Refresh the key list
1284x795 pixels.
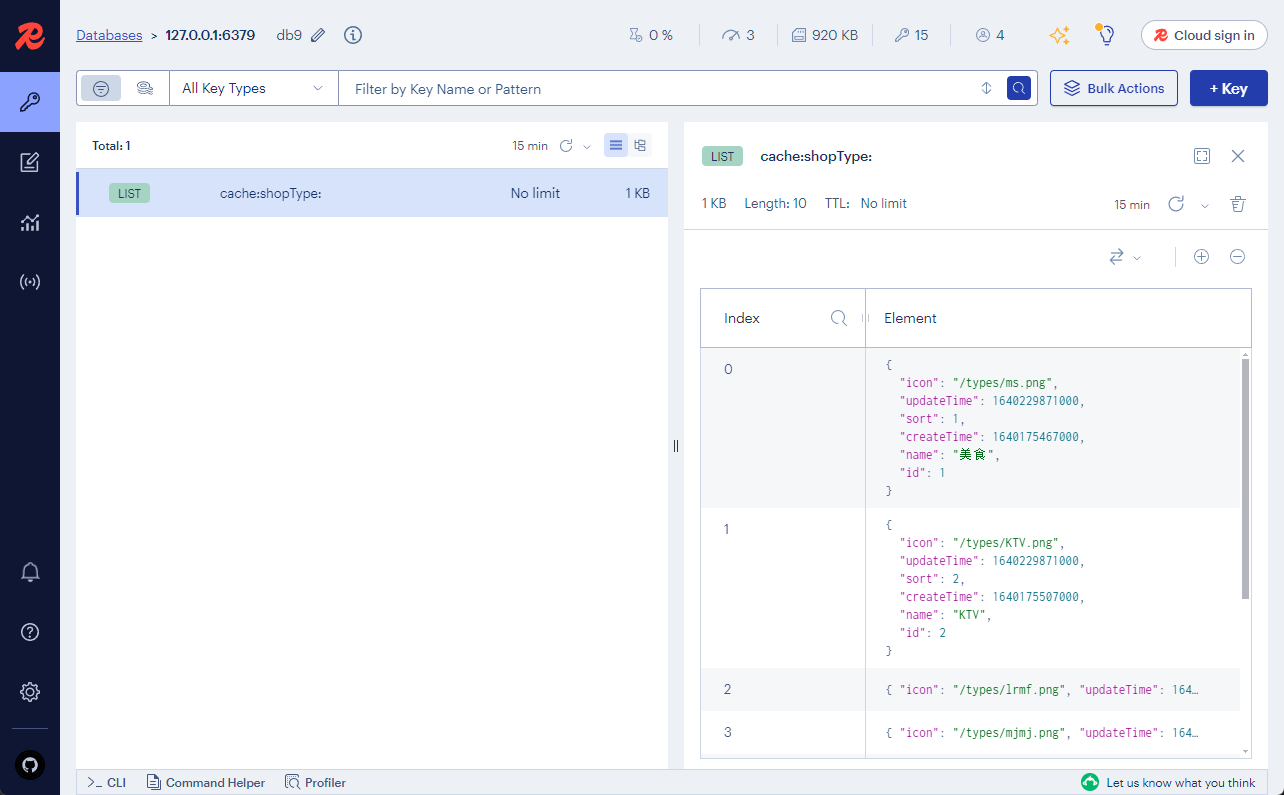tap(566, 146)
